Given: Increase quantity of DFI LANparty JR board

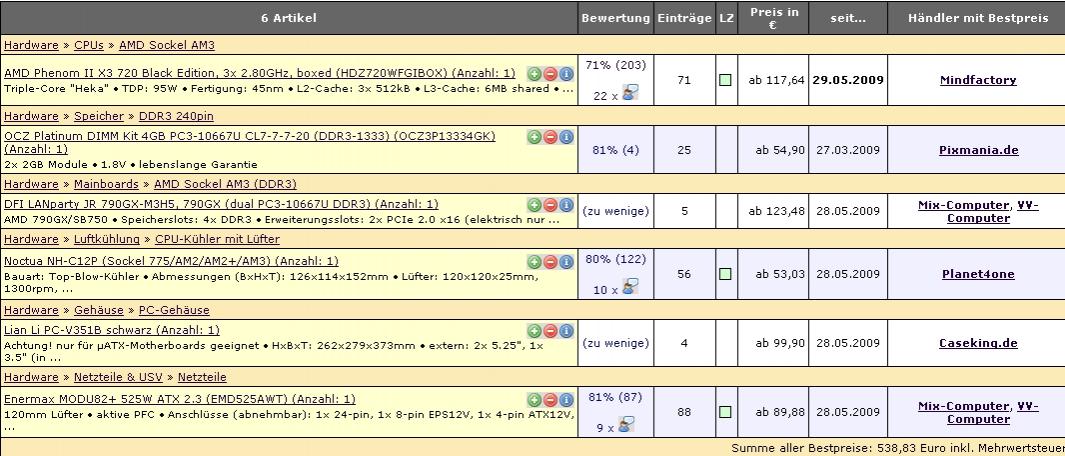Looking at the screenshot, I should click(x=534, y=205).
